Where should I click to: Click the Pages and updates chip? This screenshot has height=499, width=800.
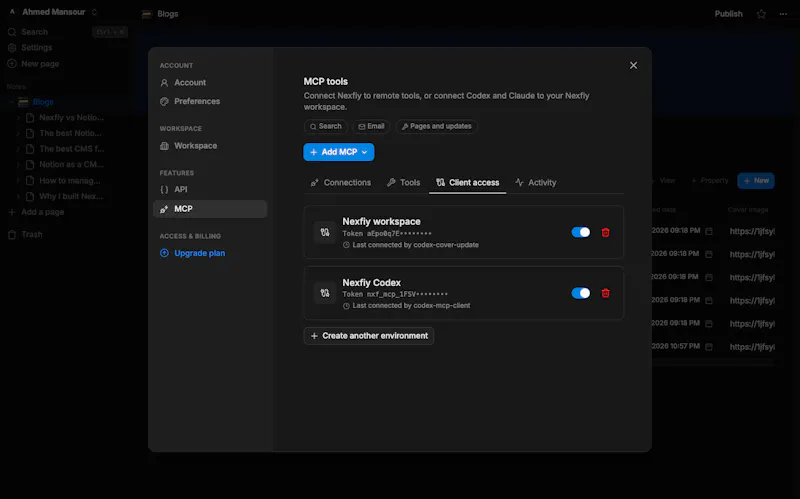tap(436, 127)
